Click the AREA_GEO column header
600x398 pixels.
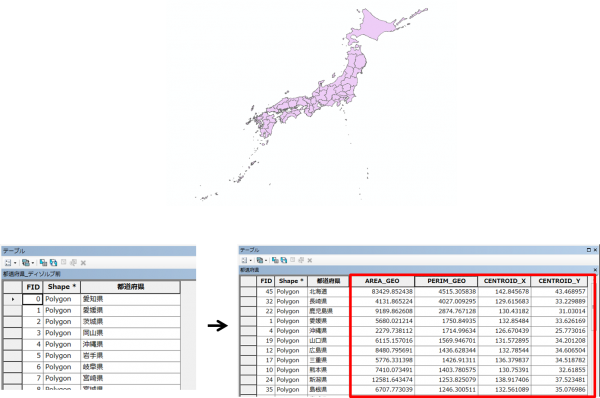coord(382,281)
